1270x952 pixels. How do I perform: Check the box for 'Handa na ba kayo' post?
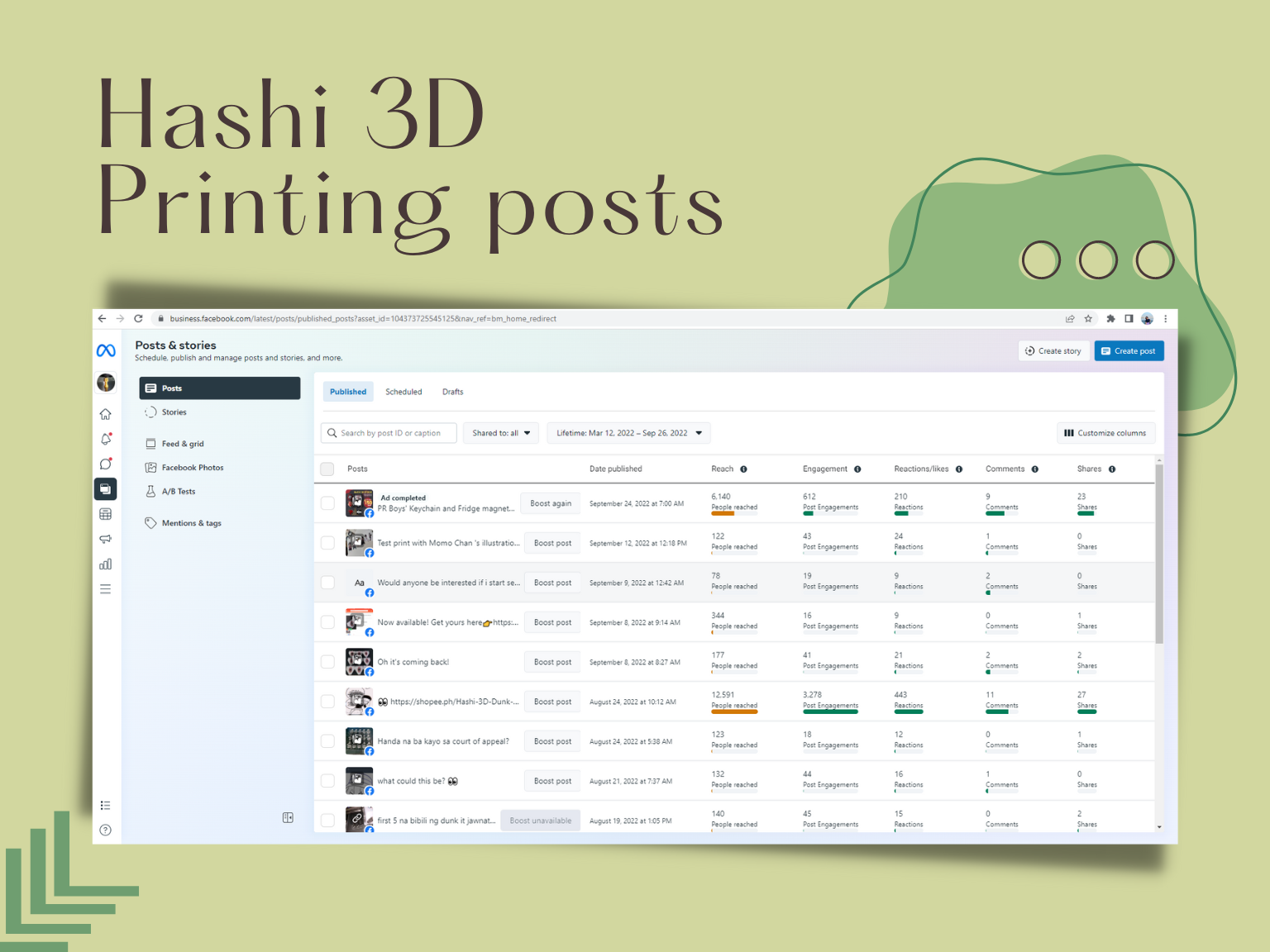point(327,741)
